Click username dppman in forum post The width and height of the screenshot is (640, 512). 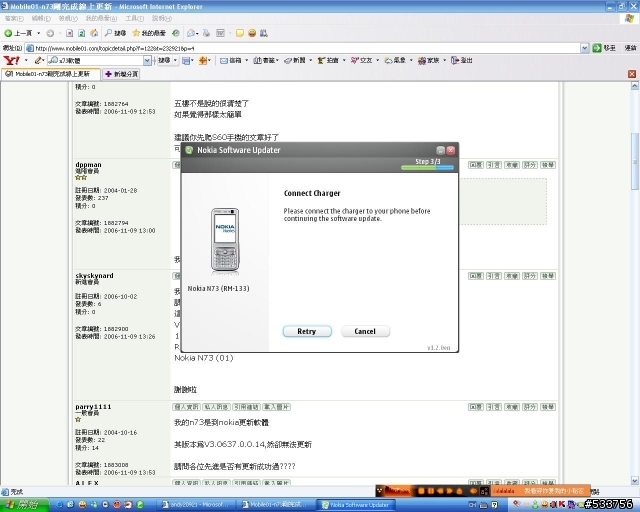[x=88, y=165]
